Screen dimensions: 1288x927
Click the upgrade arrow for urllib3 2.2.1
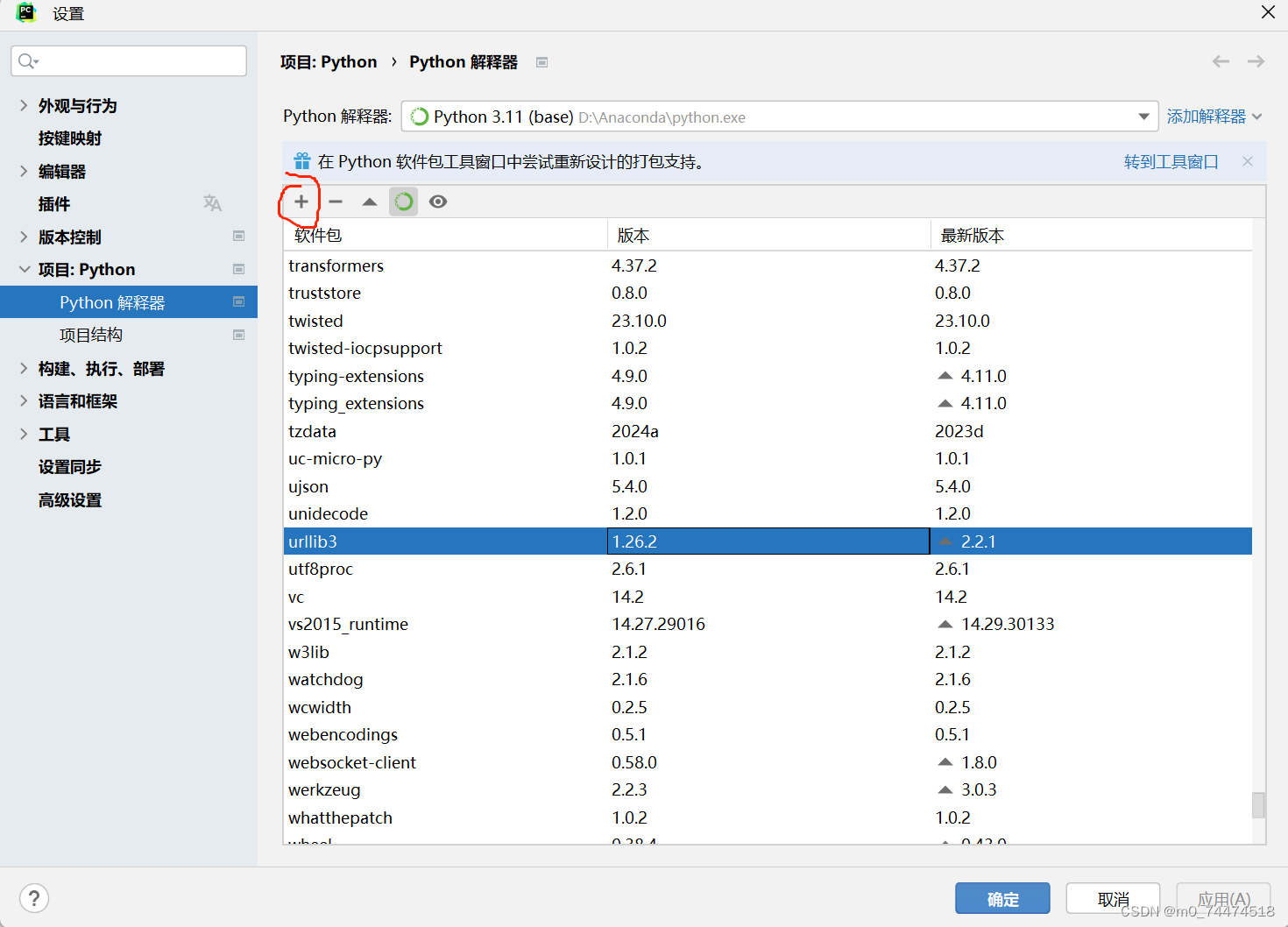click(x=945, y=541)
